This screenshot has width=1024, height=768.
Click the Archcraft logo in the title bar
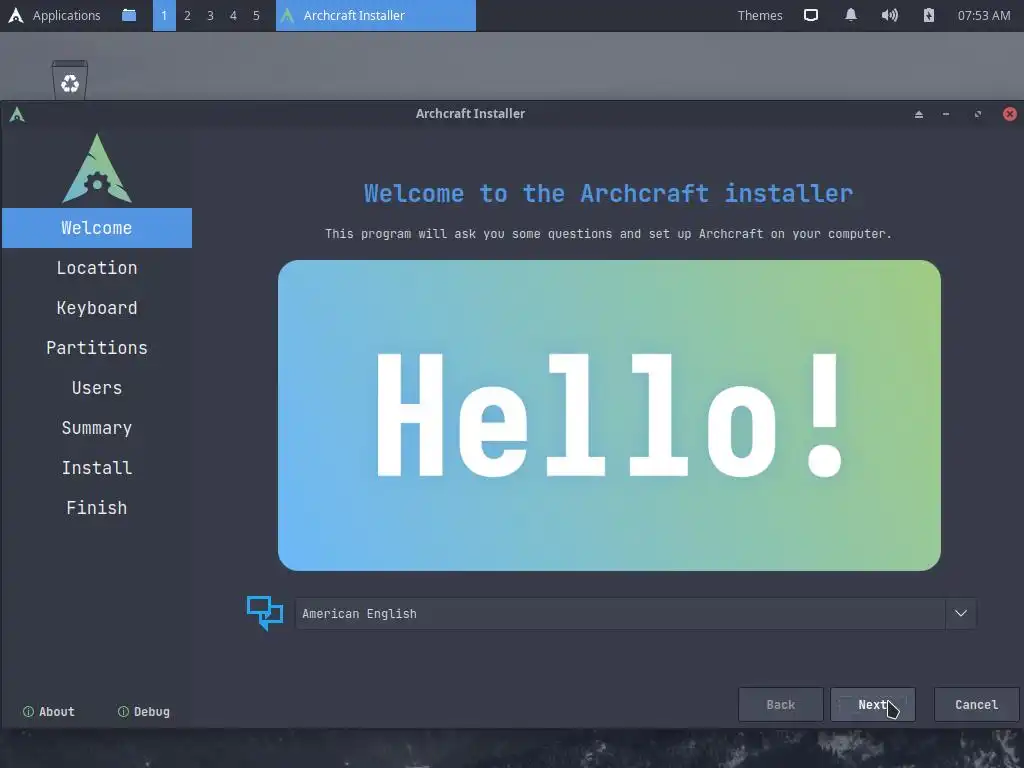tap(17, 115)
